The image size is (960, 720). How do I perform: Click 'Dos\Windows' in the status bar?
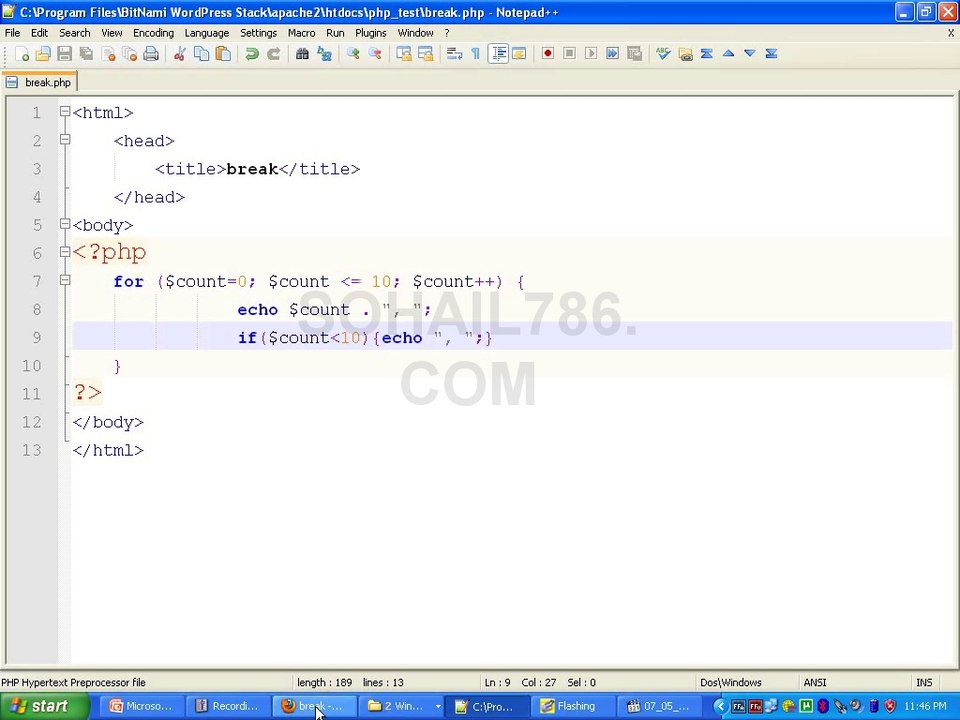731,682
